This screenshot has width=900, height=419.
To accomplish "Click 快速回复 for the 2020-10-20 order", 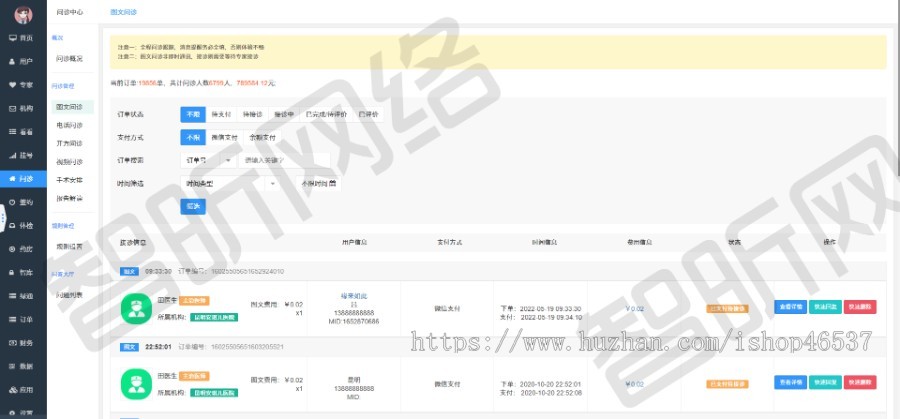I will point(825,382).
